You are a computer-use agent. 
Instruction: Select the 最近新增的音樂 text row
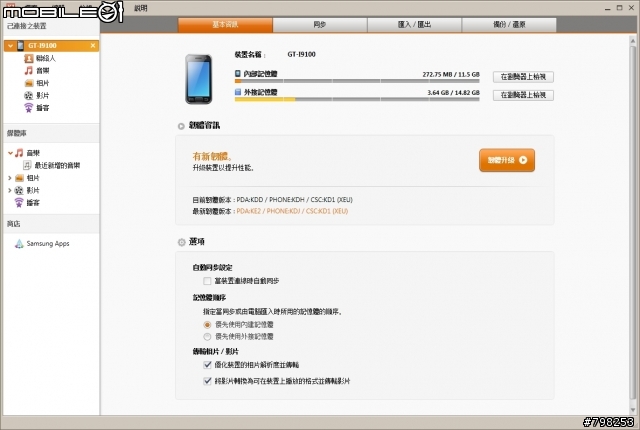(57, 165)
